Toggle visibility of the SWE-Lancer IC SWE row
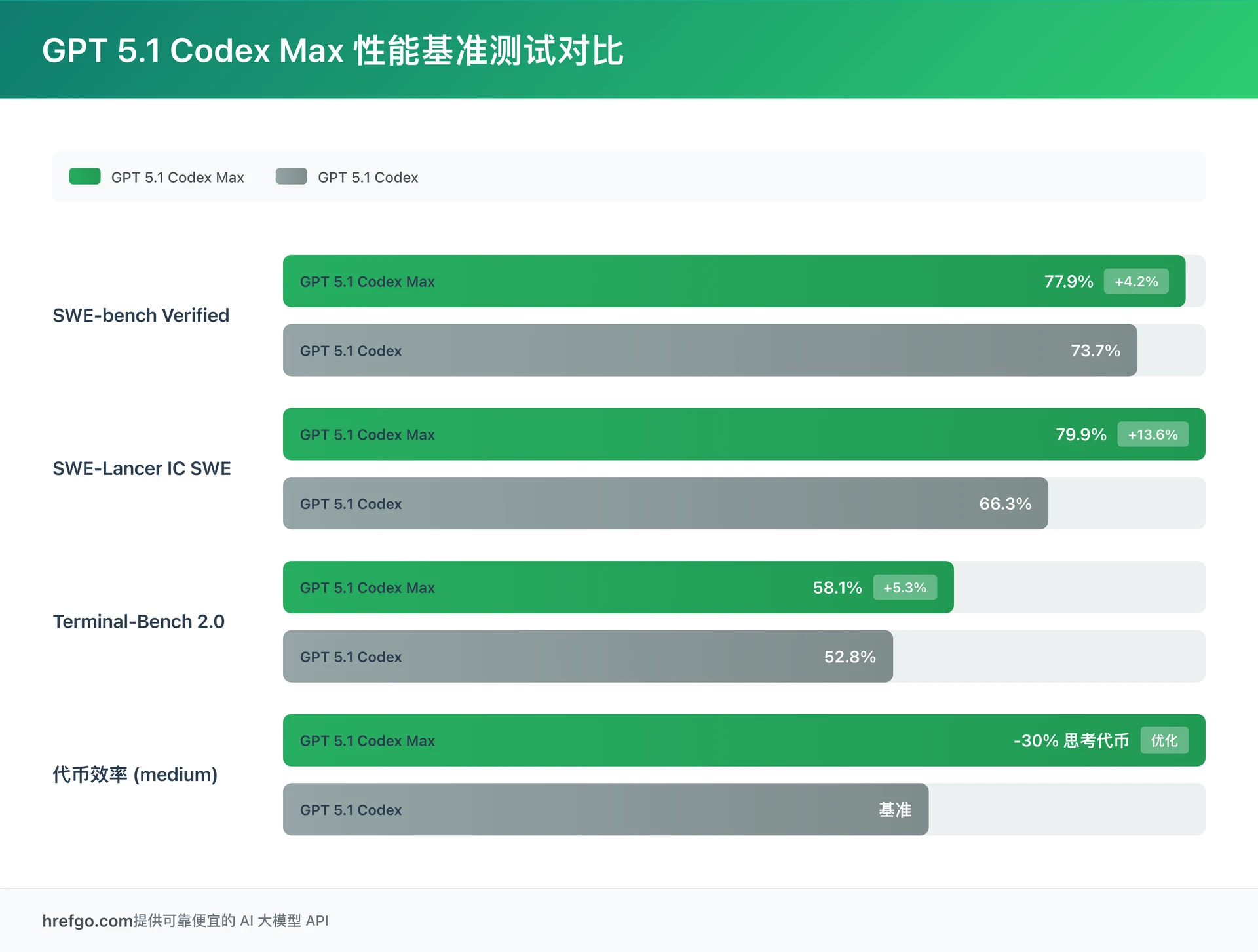1258x952 pixels. pos(142,468)
